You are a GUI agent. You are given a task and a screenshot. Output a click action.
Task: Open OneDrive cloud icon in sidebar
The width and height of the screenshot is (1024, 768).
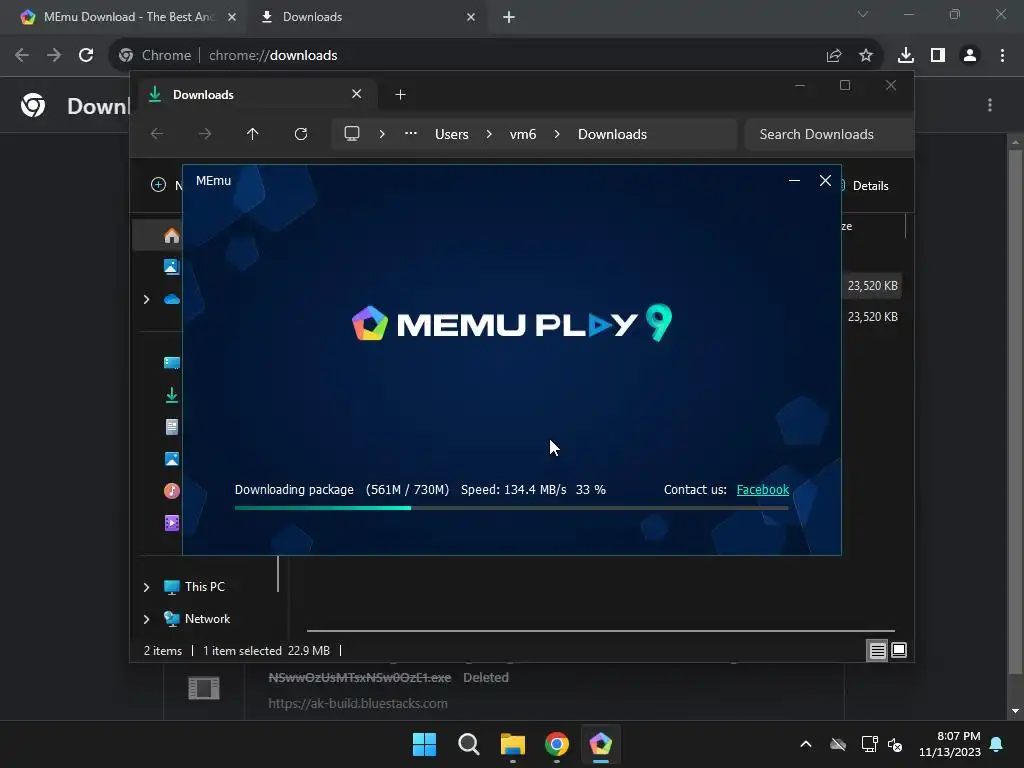(172, 299)
